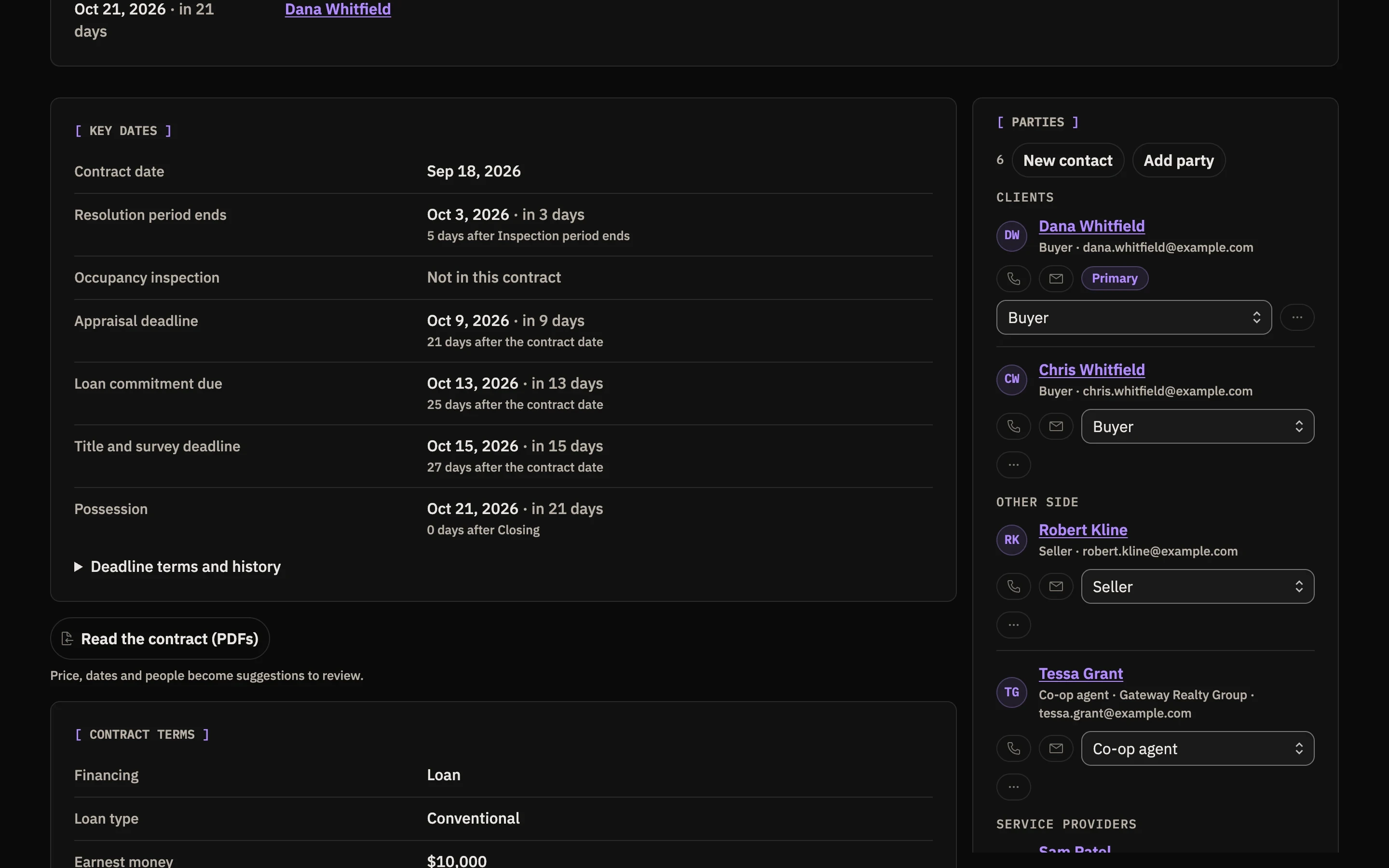Viewport: 1389px width, 868px height.
Task: Click 'Oct 9, 2026 · in 9 days' value
Action: 505,320
